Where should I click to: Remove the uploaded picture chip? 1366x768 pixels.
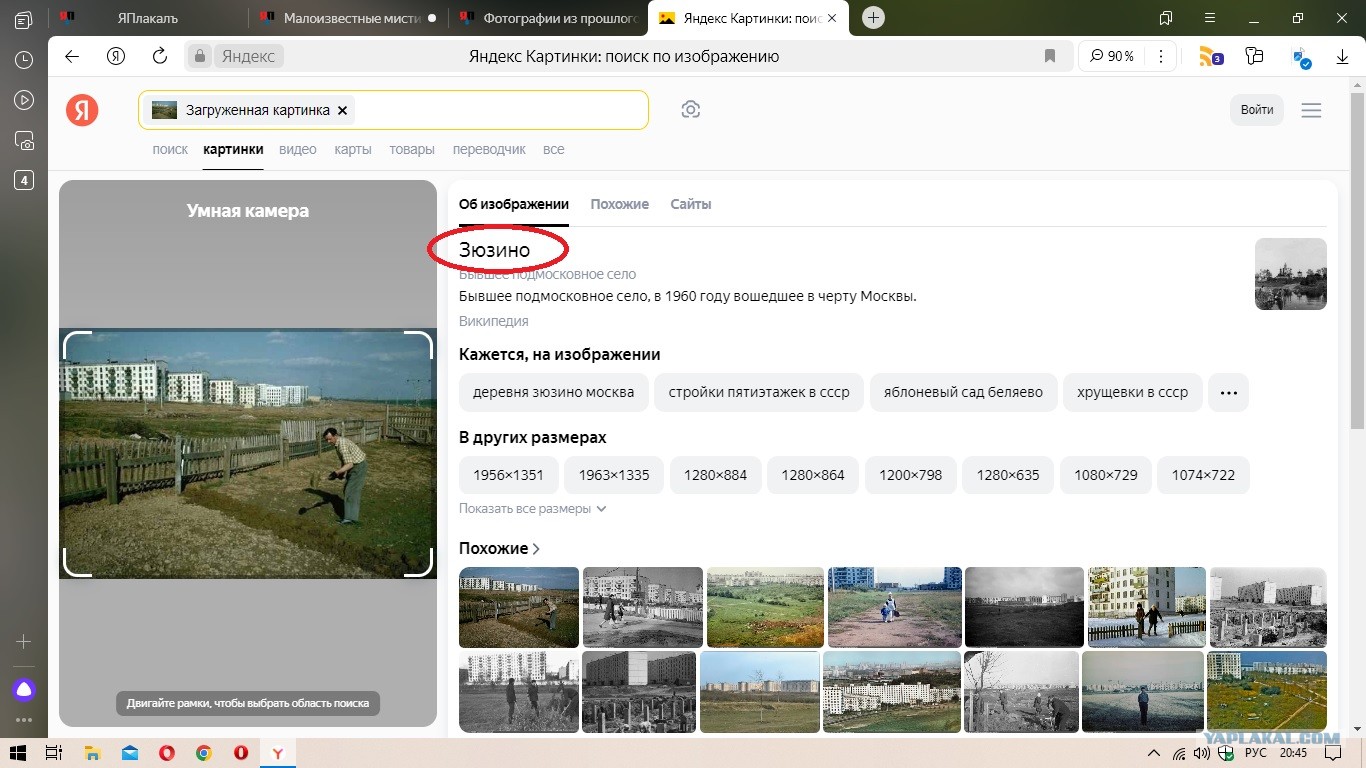pyautogui.click(x=342, y=110)
